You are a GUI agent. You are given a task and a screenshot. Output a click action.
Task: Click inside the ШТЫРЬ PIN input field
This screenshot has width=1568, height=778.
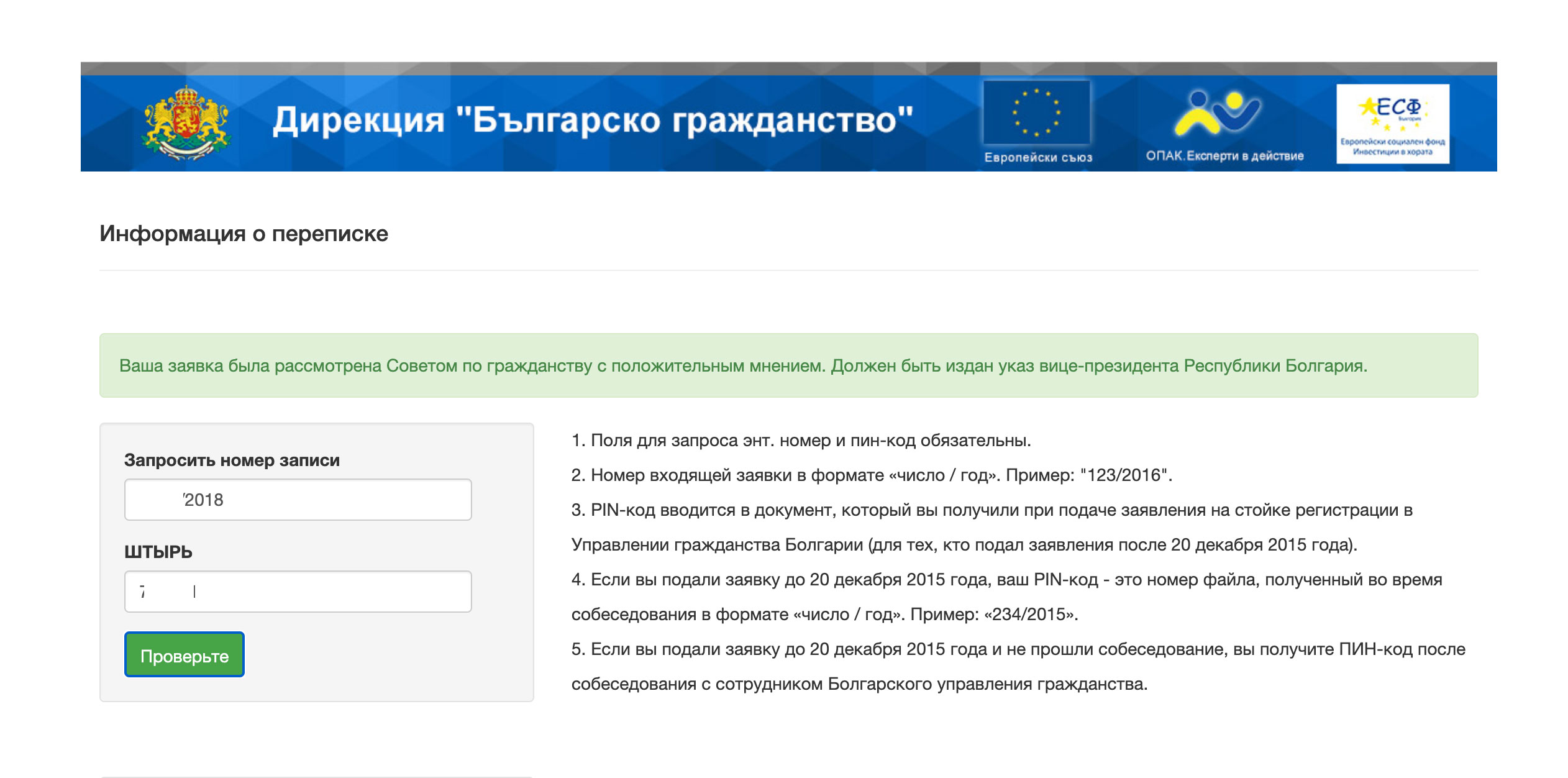point(298,592)
